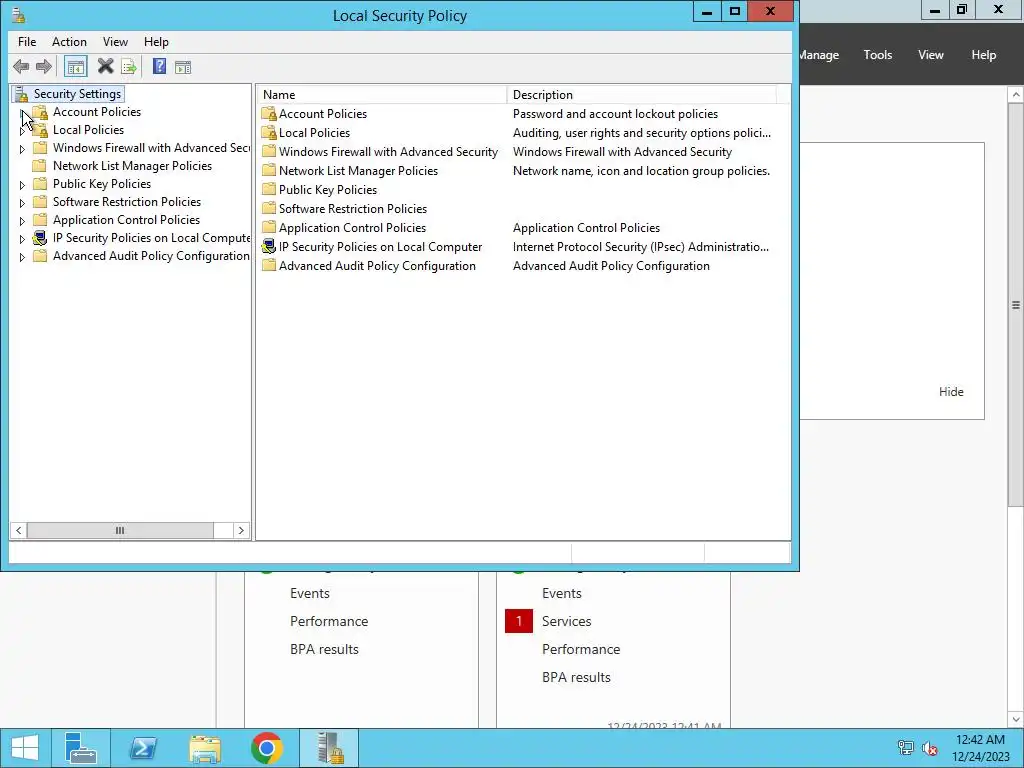Click IP Security Policies icon in list
This screenshot has width=1024, height=768.
[268, 247]
